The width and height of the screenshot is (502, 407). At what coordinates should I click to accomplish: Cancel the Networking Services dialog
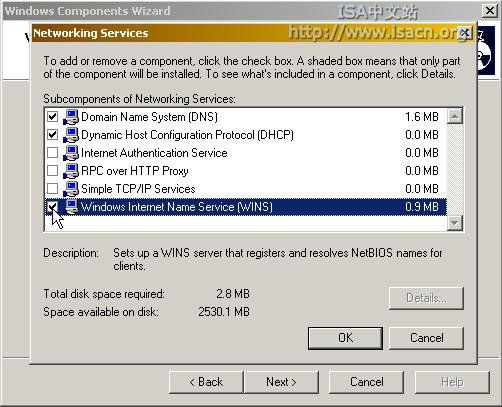pos(426,338)
